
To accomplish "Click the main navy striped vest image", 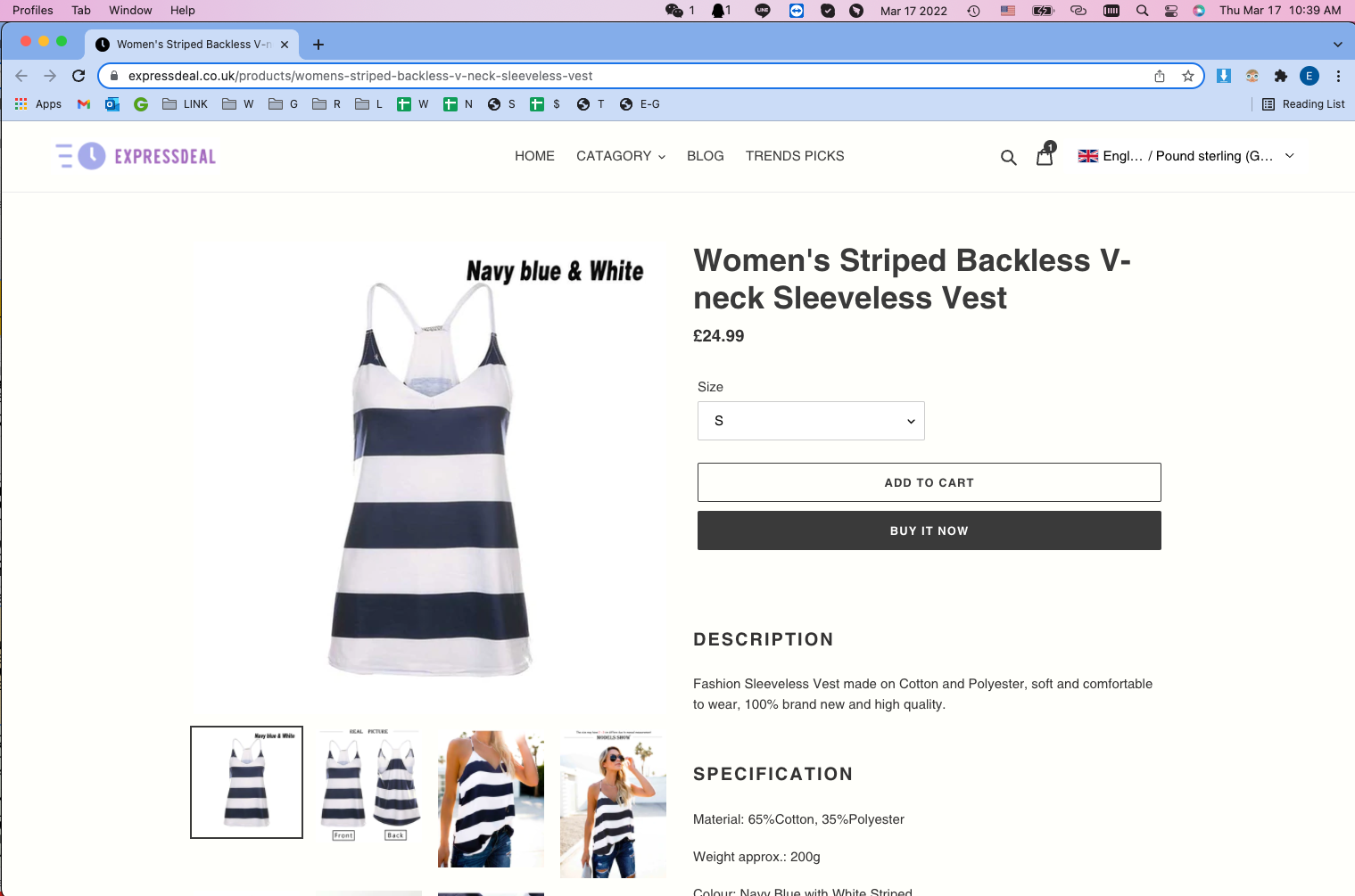I will point(429,477).
